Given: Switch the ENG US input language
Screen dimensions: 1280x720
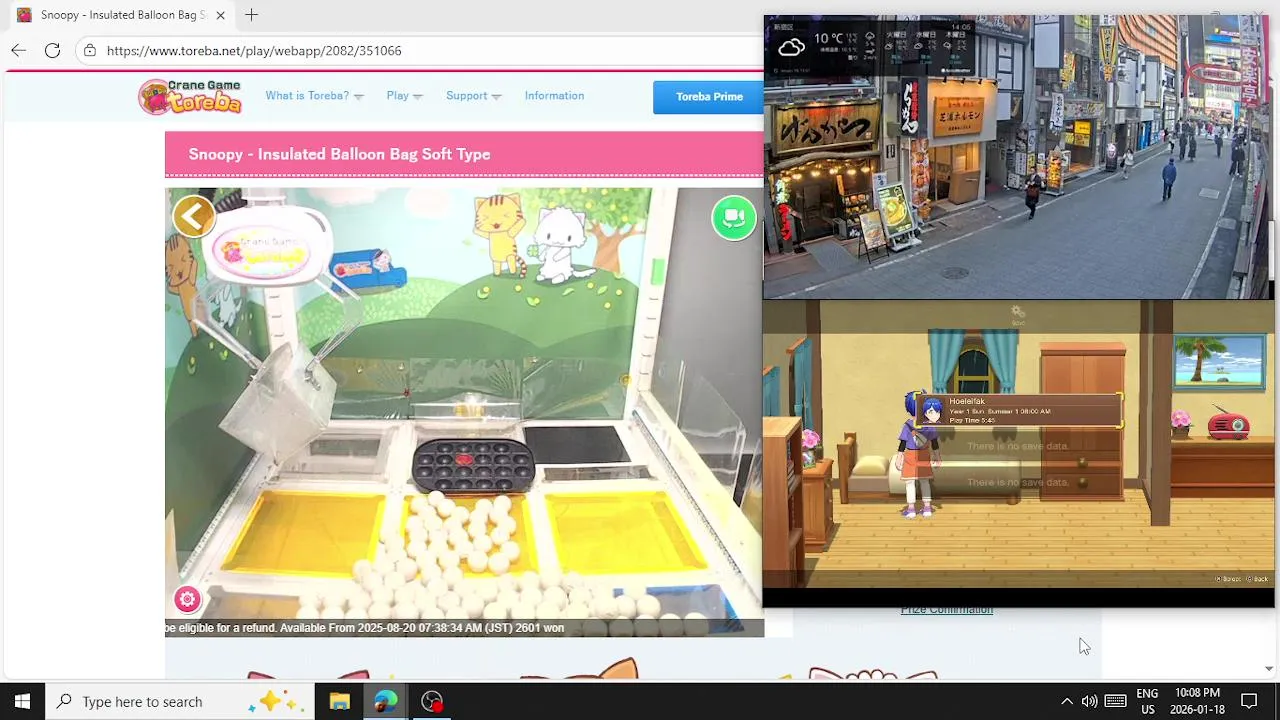Looking at the screenshot, I should coord(1147,701).
